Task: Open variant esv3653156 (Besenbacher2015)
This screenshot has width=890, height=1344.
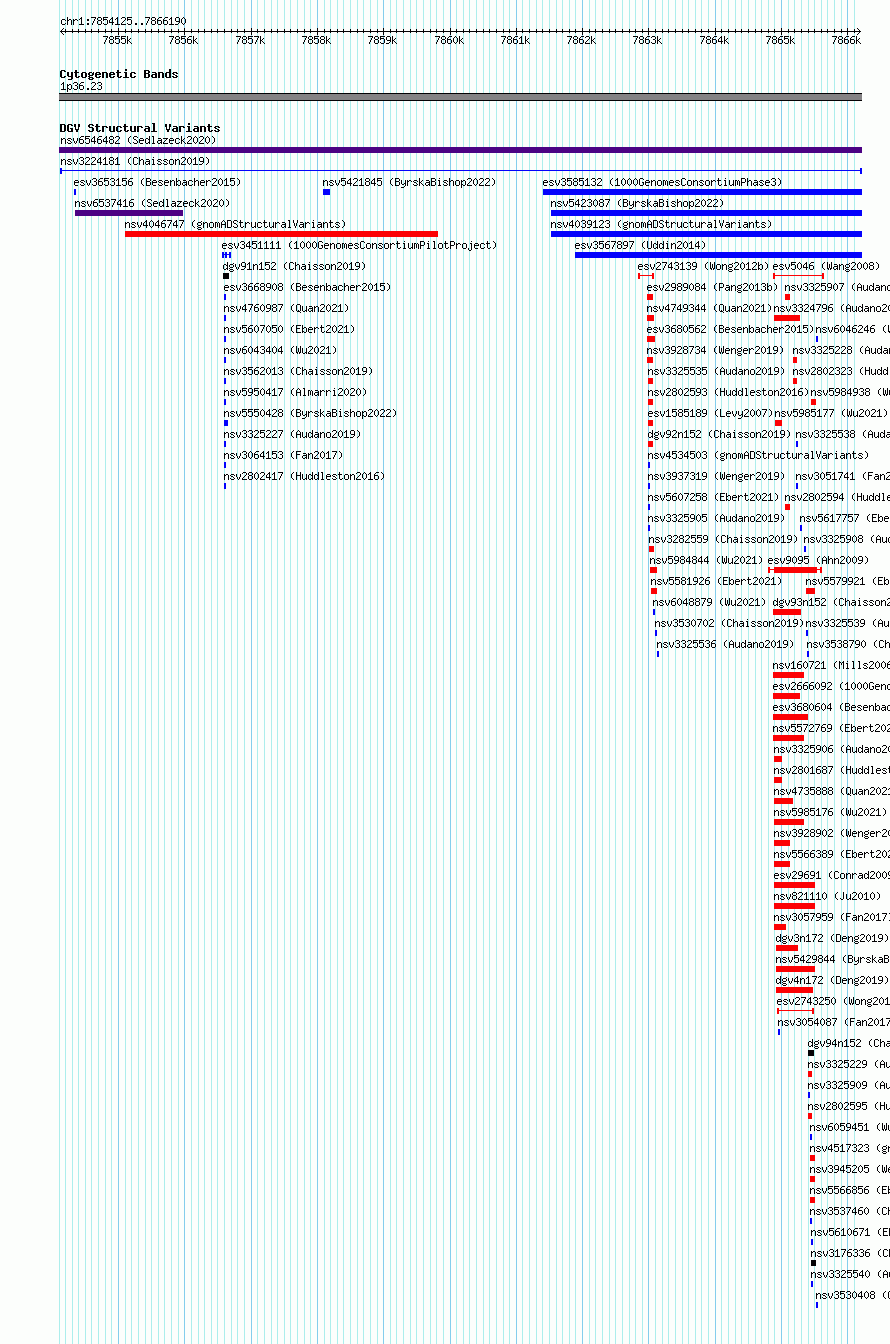Action: [x=157, y=182]
